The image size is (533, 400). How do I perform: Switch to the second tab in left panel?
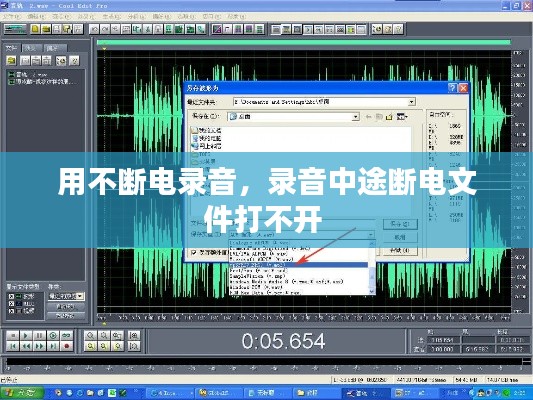[x=32, y=48]
